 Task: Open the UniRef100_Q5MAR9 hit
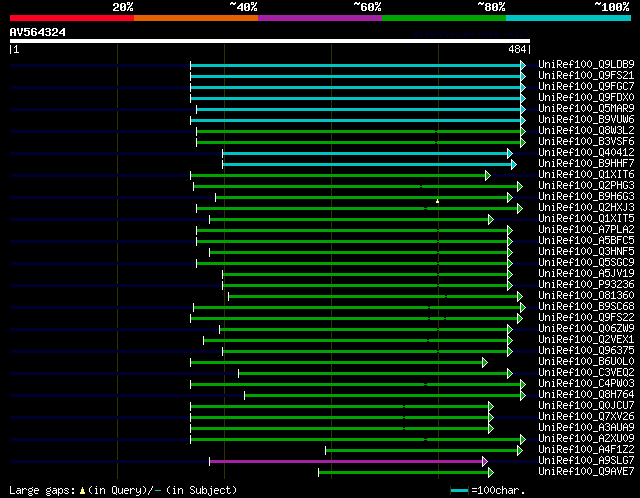point(586,109)
